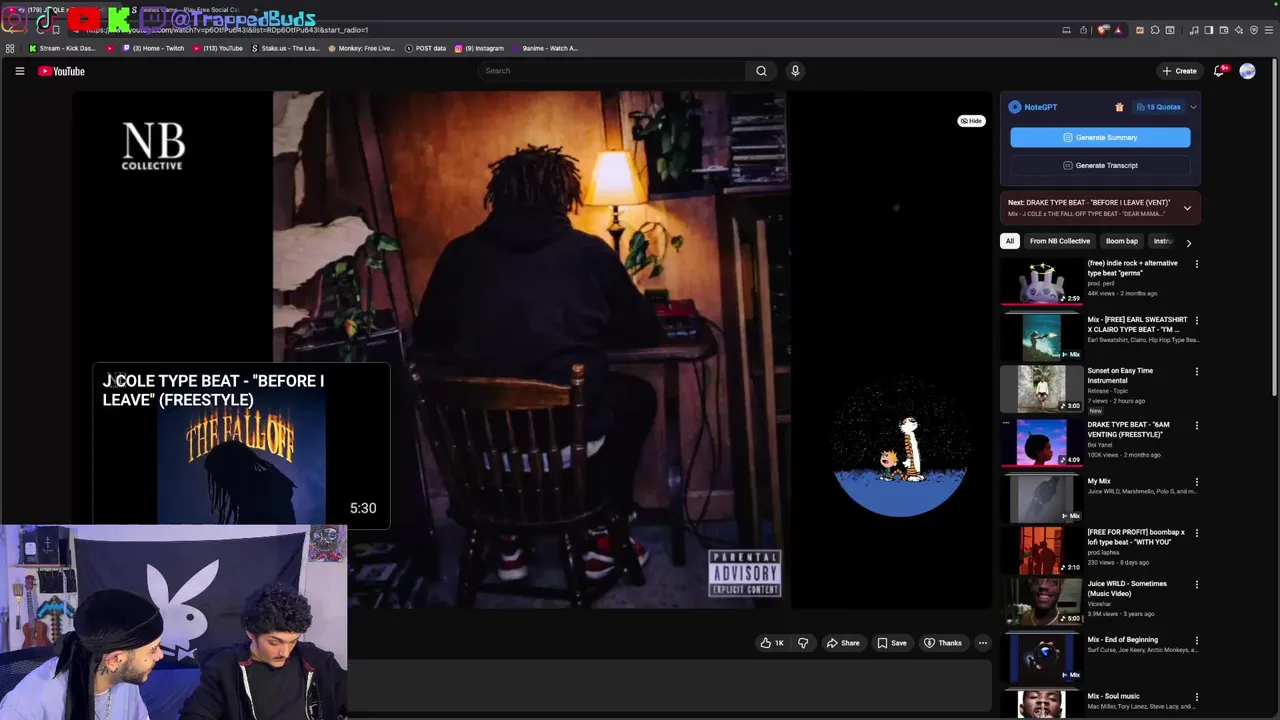Click the YouTube search input field
The height and width of the screenshot is (720, 1280).
click(611, 71)
